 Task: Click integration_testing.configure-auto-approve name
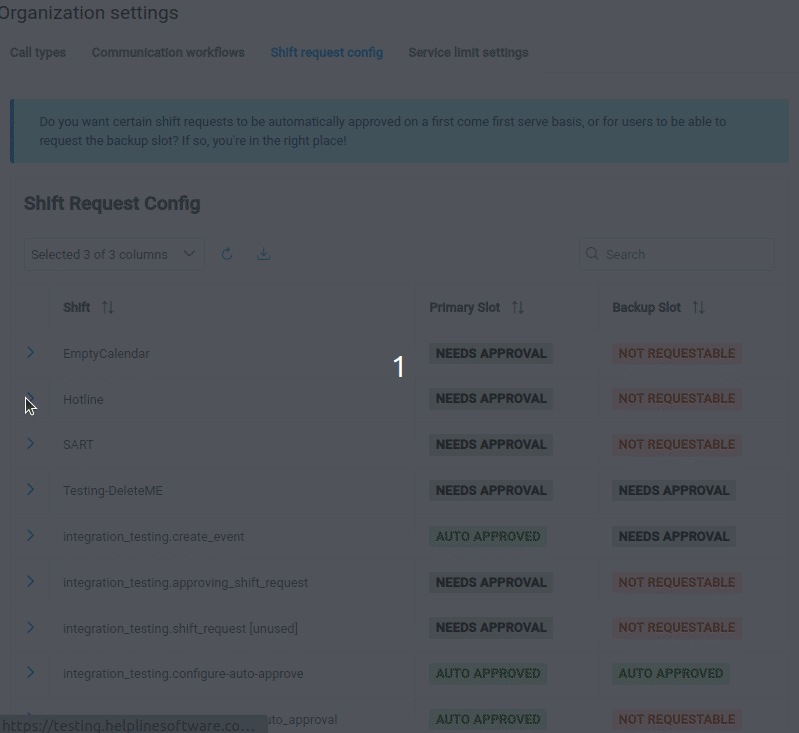point(183,673)
